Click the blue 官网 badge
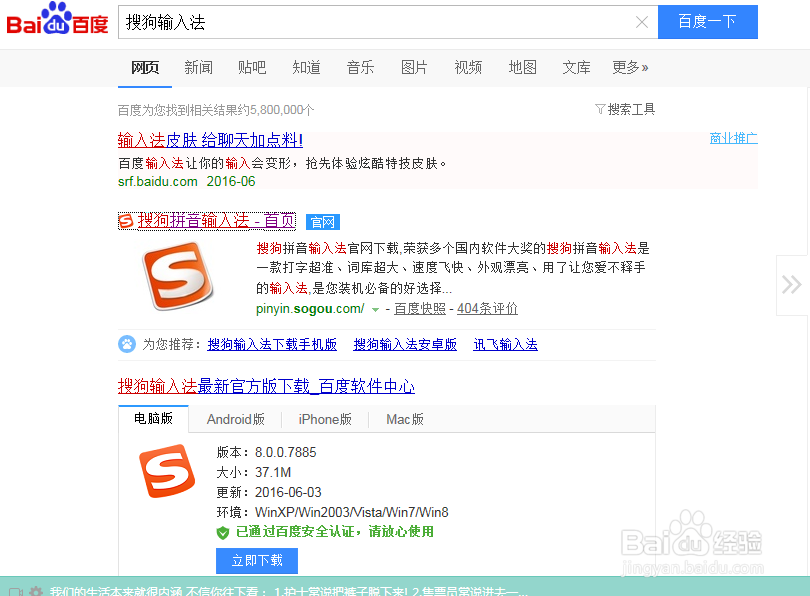 (323, 222)
